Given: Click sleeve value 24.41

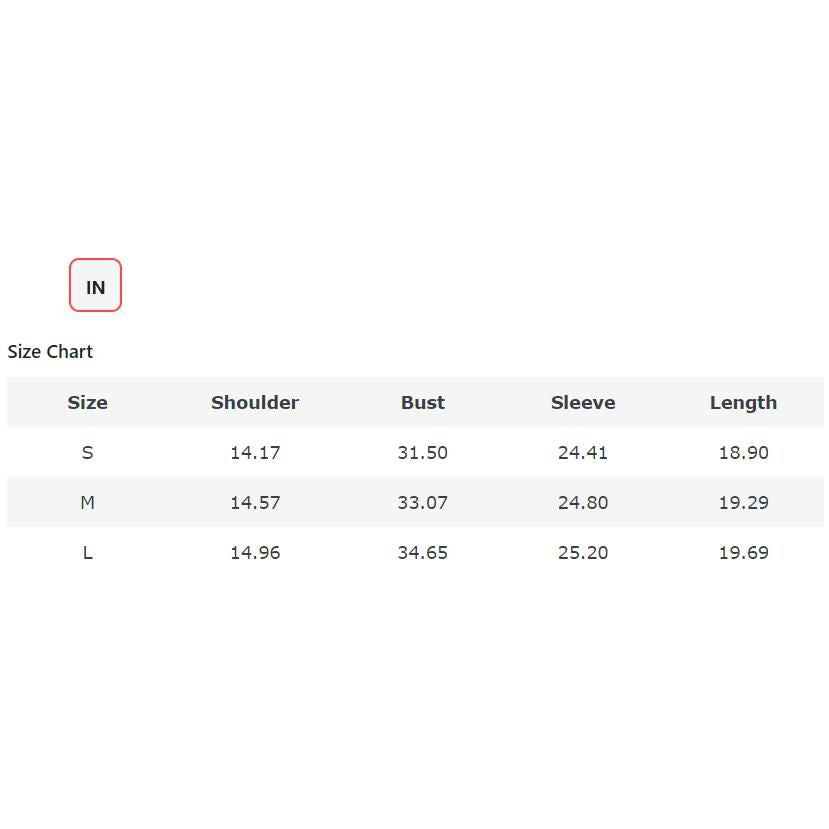Looking at the screenshot, I should click(x=583, y=453).
